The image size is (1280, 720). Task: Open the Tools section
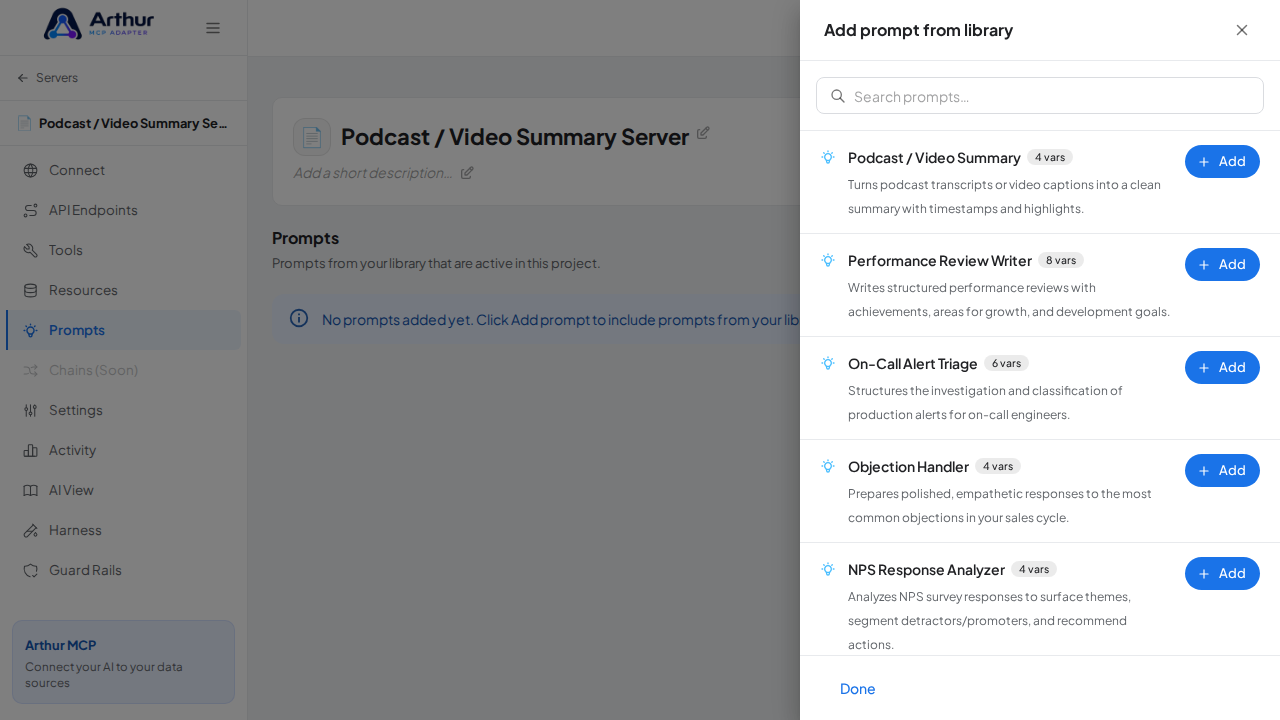(x=123, y=250)
